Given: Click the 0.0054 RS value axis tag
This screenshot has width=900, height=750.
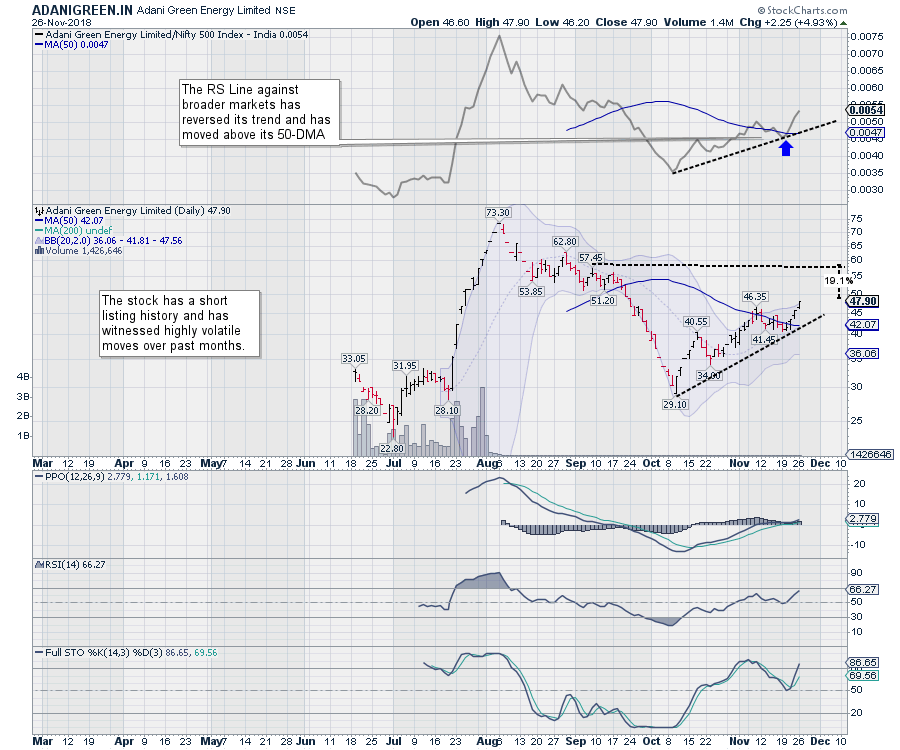Looking at the screenshot, I should point(866,110).
